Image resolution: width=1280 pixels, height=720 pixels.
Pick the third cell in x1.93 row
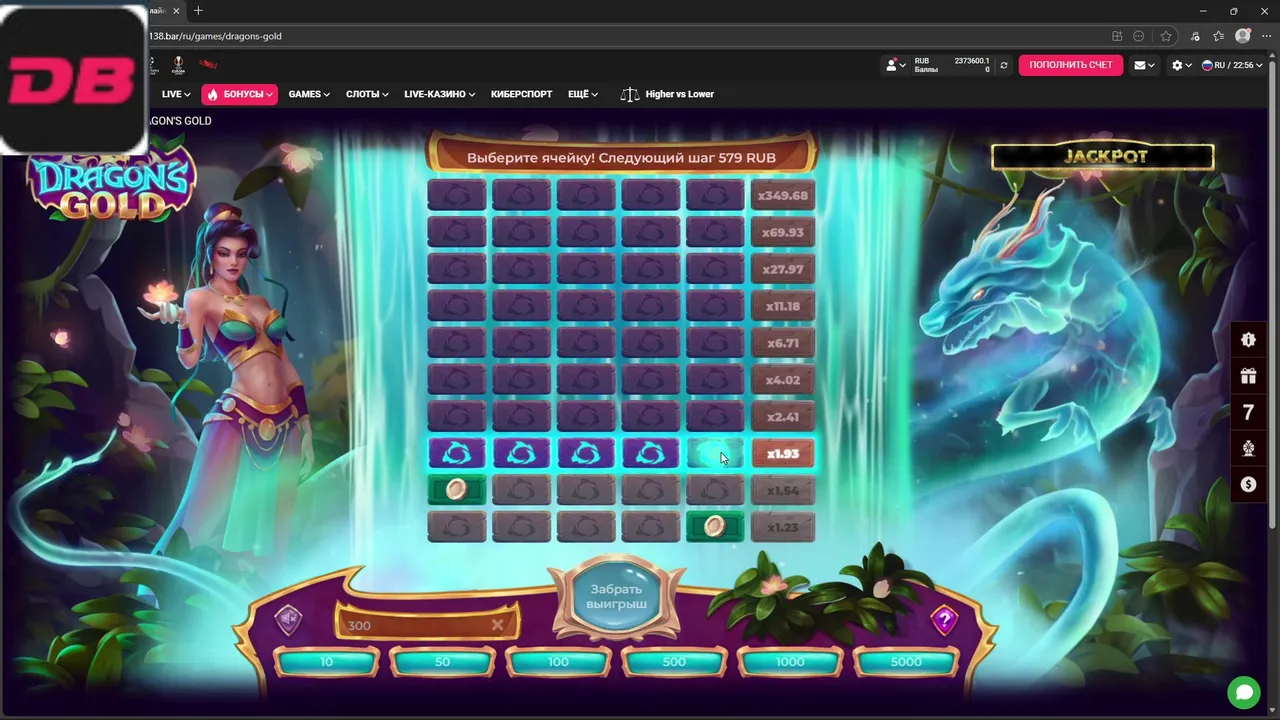click(586, 454)
